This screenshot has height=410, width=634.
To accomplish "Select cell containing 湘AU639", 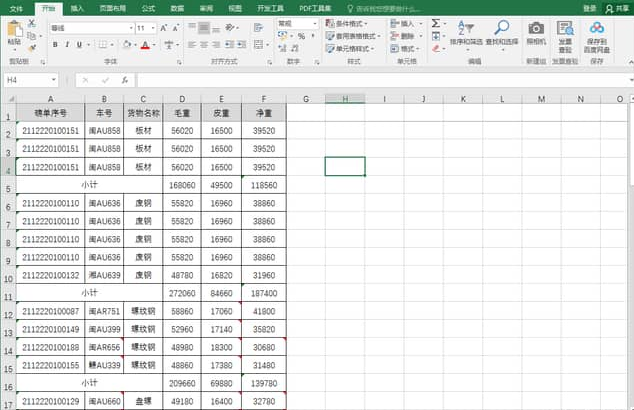I will coord(104,275).
